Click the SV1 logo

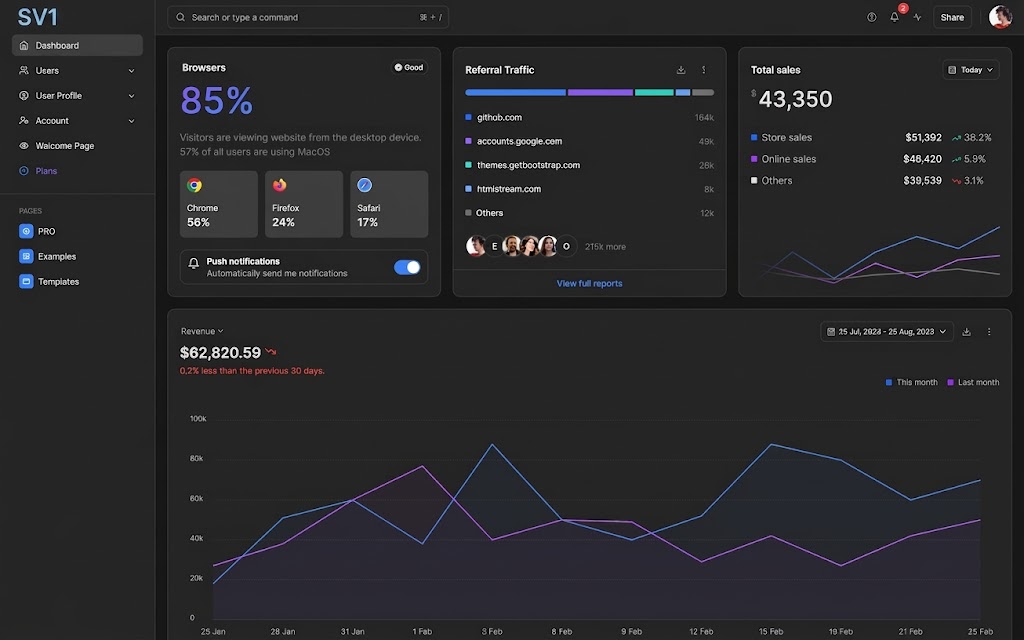(x=37, y=17)
